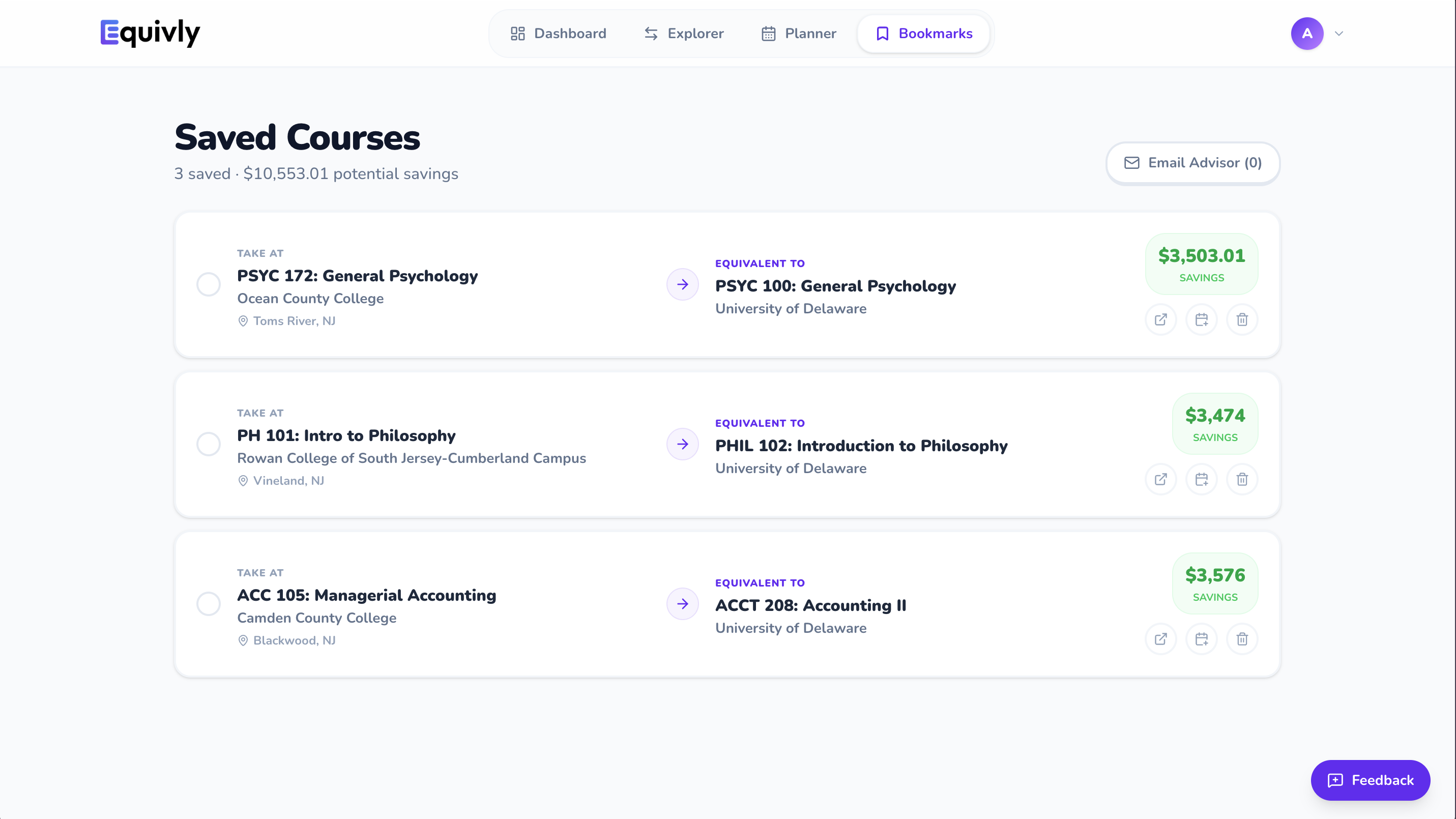The height and width of the screenshot is (819, 1456).
Task: Click Vineland, NJ location pin
Action: coord(243,481)
